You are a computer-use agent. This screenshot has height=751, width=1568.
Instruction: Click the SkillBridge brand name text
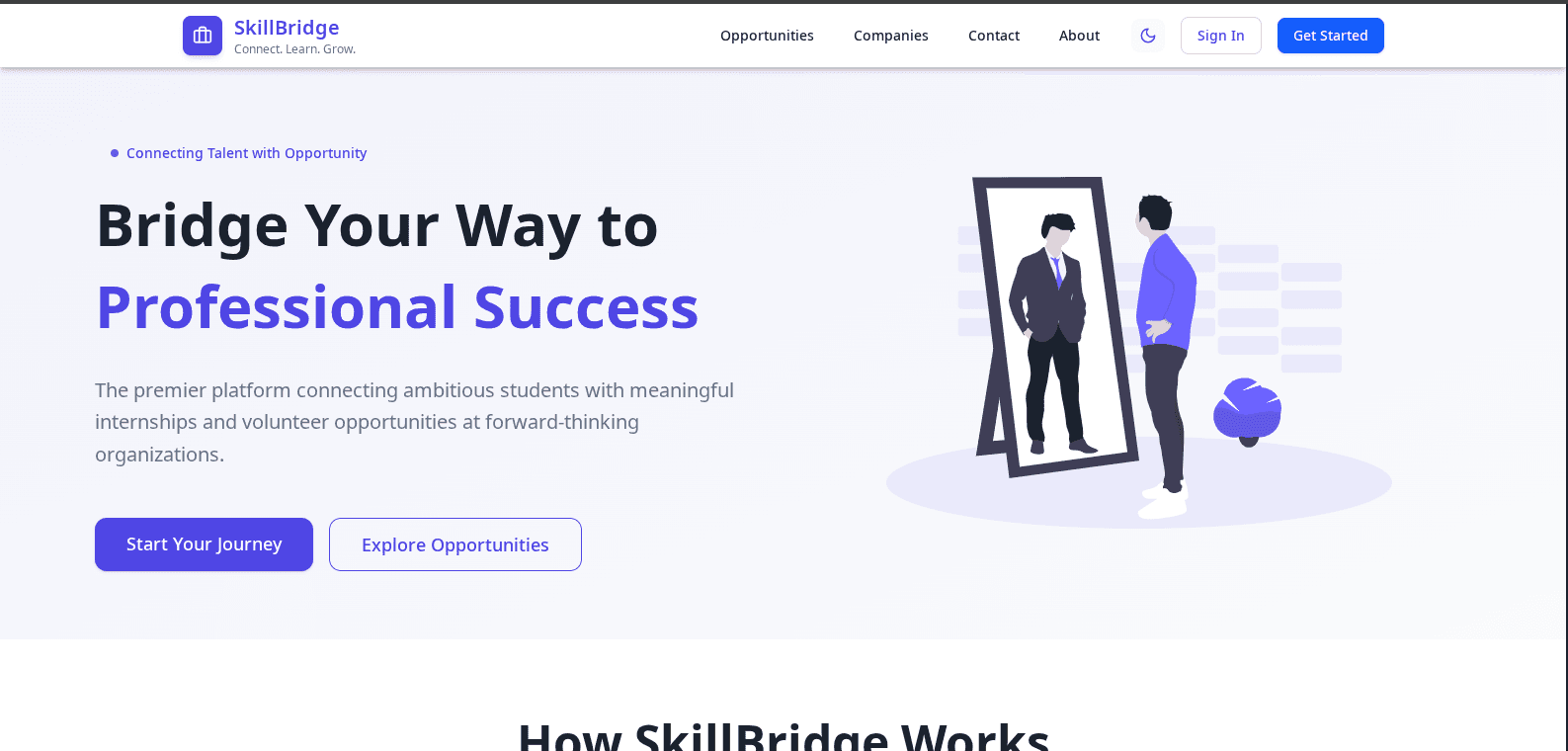tap(287, 28)
